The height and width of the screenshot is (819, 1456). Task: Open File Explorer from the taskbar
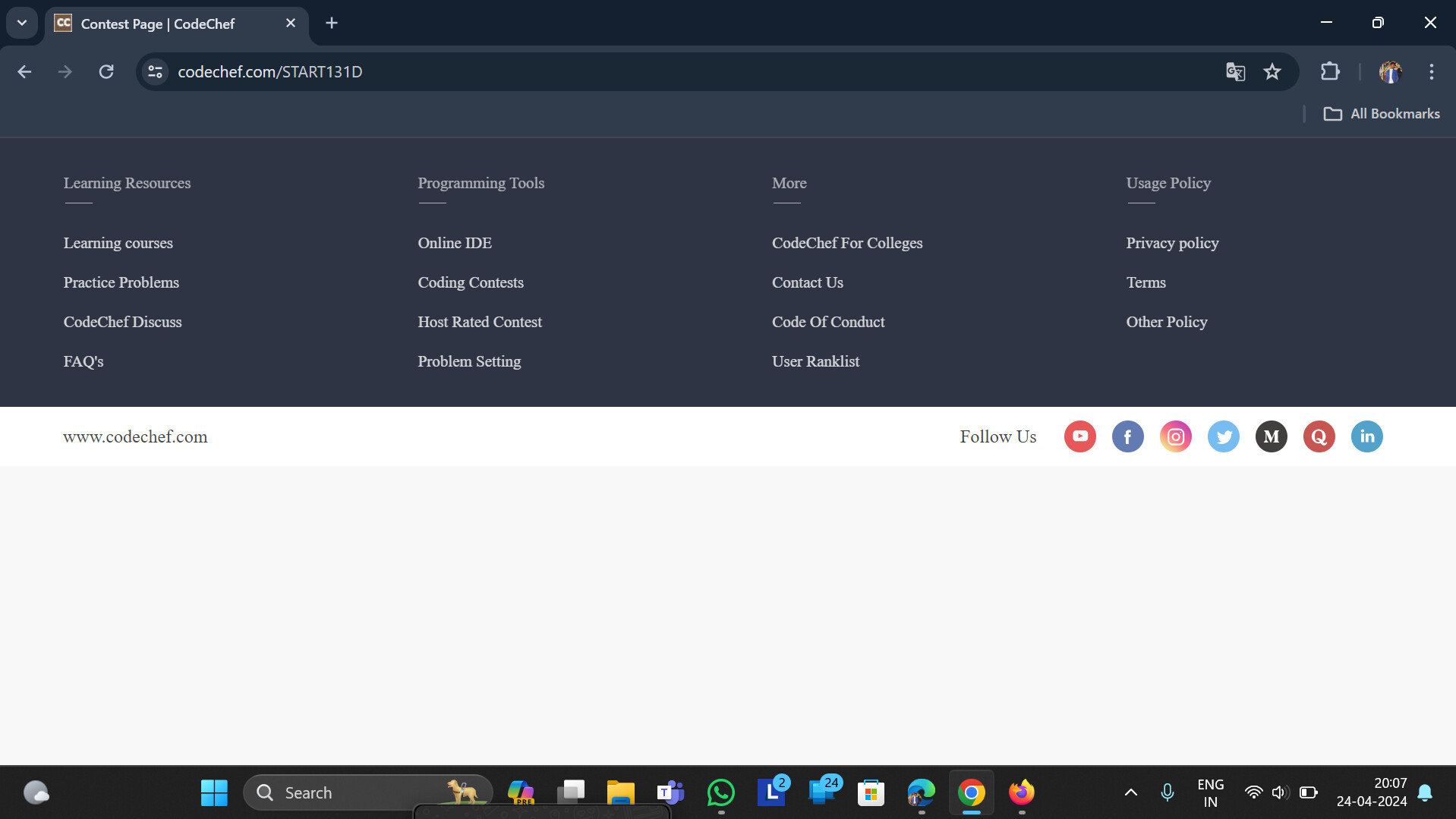[620, 792]
